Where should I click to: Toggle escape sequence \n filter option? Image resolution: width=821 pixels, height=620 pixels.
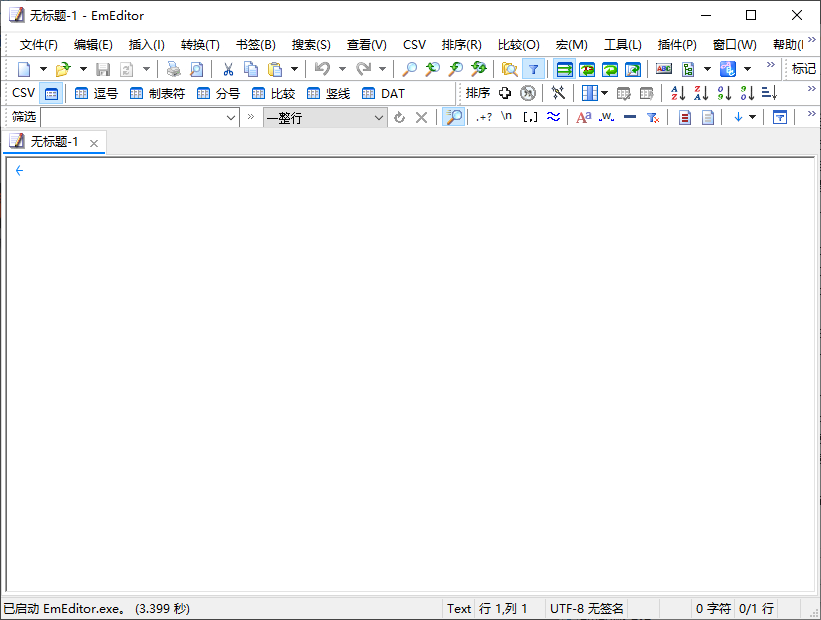(506, 116)
